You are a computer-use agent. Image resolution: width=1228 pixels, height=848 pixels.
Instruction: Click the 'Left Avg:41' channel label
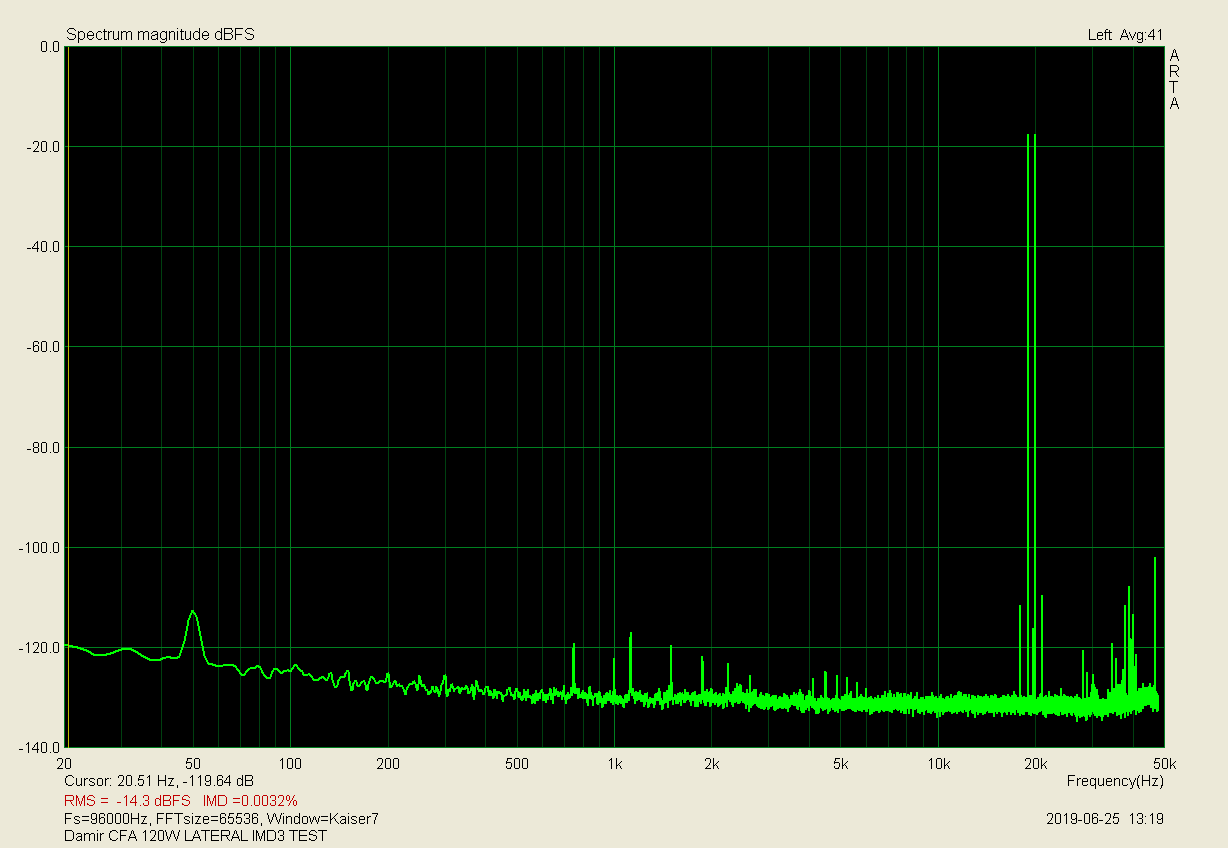1125,35
